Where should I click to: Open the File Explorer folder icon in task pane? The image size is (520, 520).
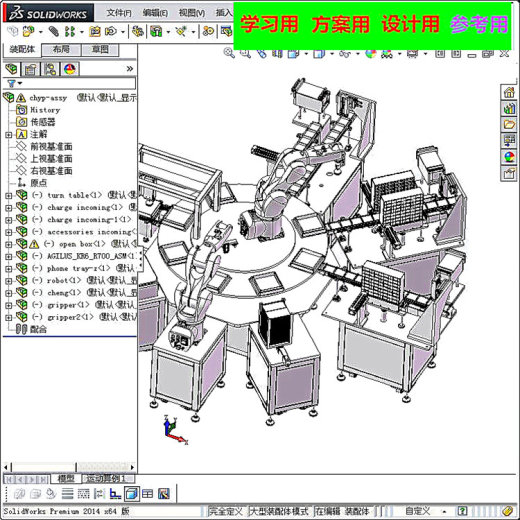[x=509, y=124]
